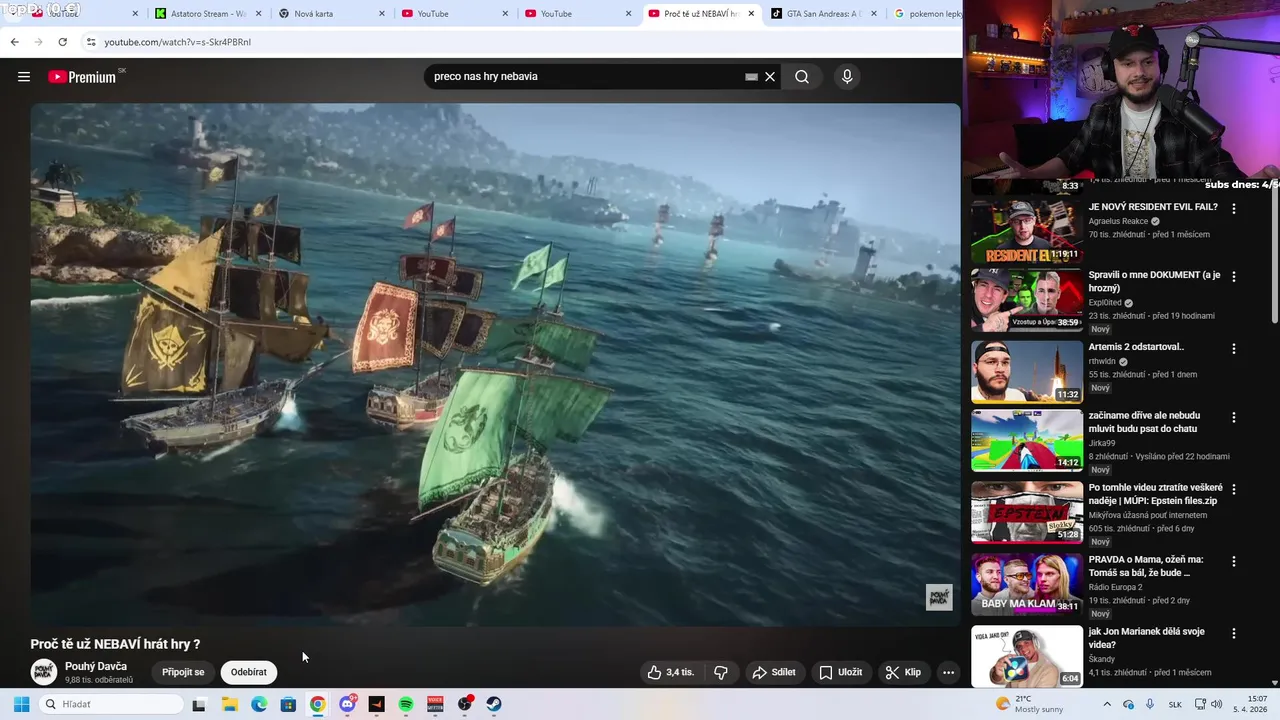Open options for JE NOVÝ RESIDENT EVIL FAIL

1234,209
